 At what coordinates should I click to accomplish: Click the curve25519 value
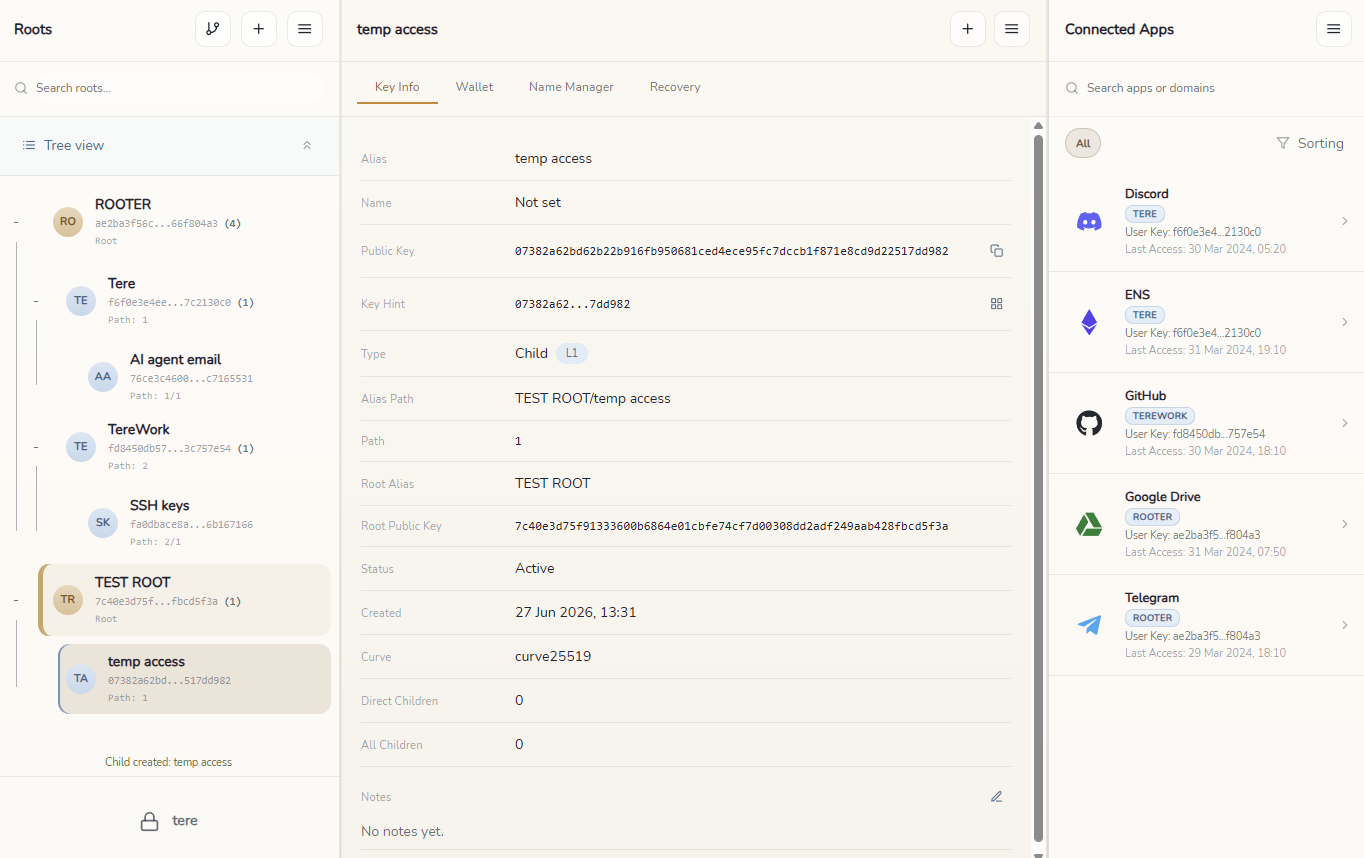553,657
